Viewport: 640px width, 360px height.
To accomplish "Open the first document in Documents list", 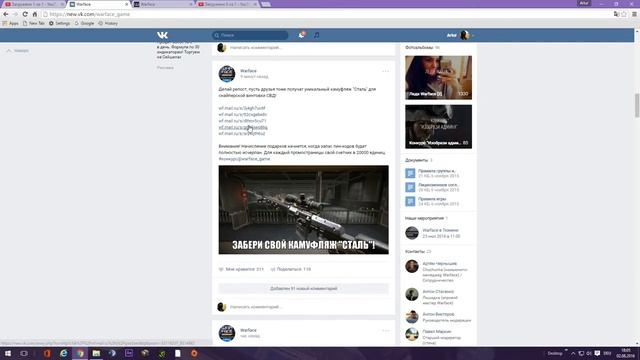I will click(x=433, y=173).
